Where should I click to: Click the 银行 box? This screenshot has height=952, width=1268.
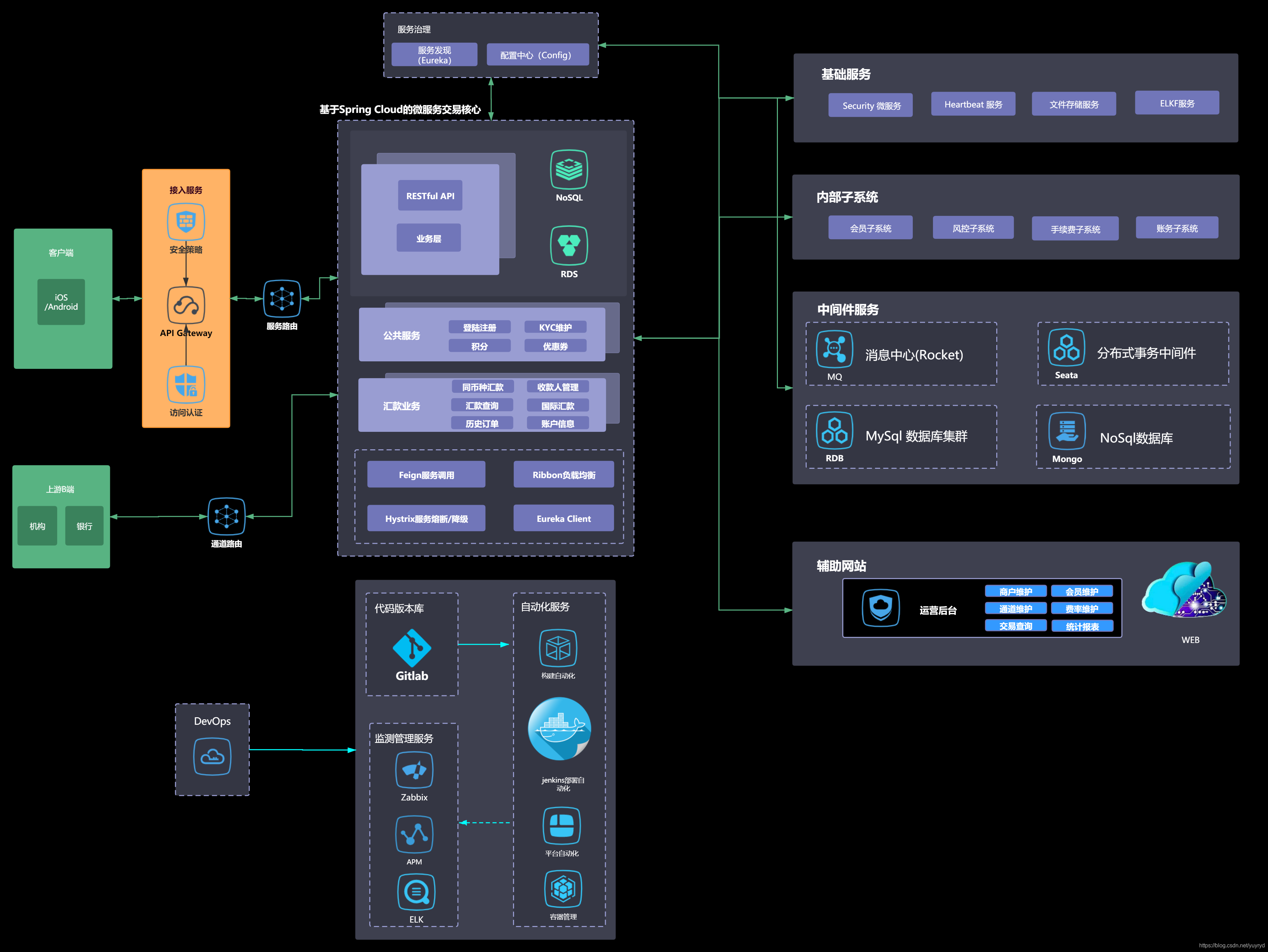tap(84, 526)
